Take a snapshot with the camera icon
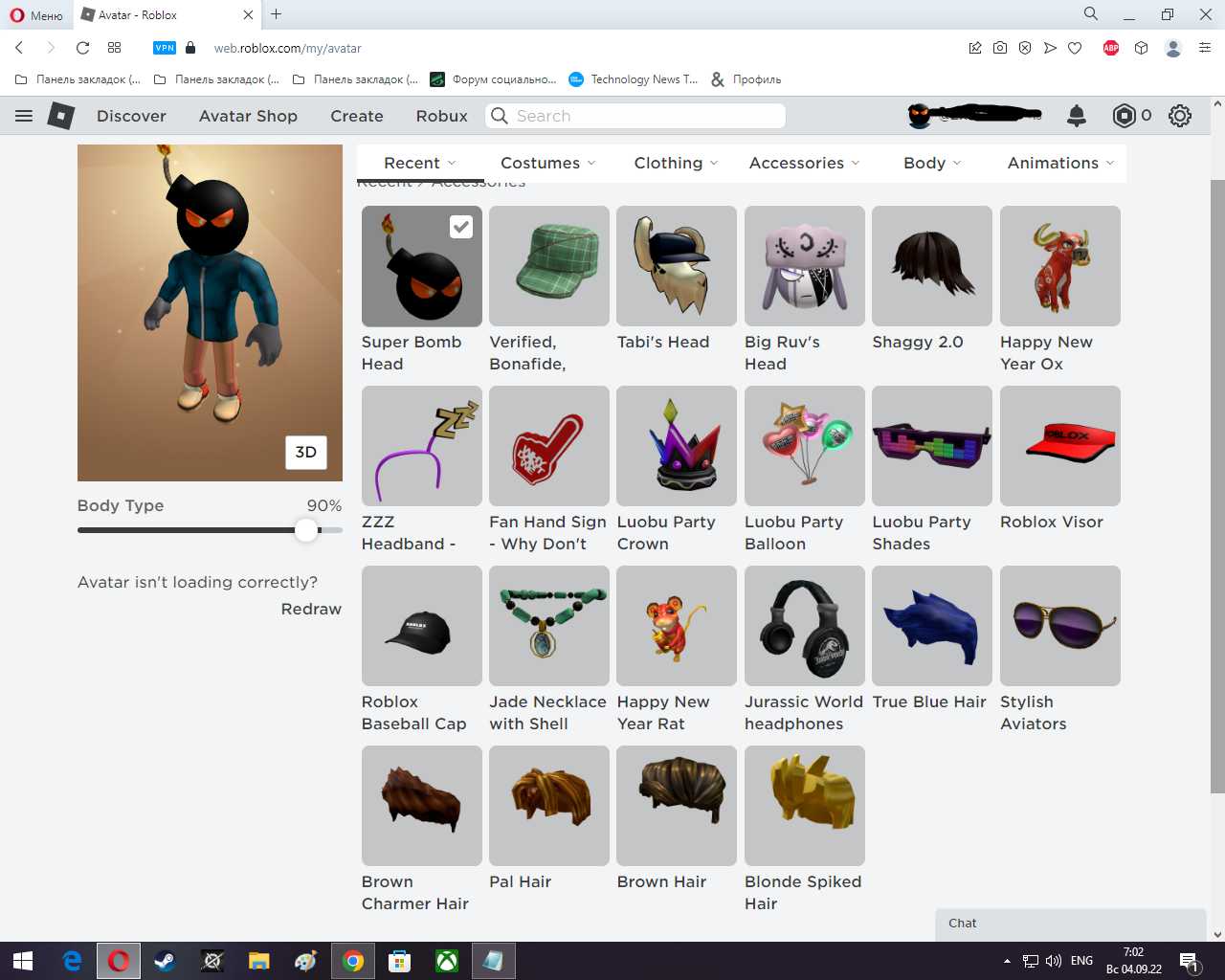 (1000, 48)
